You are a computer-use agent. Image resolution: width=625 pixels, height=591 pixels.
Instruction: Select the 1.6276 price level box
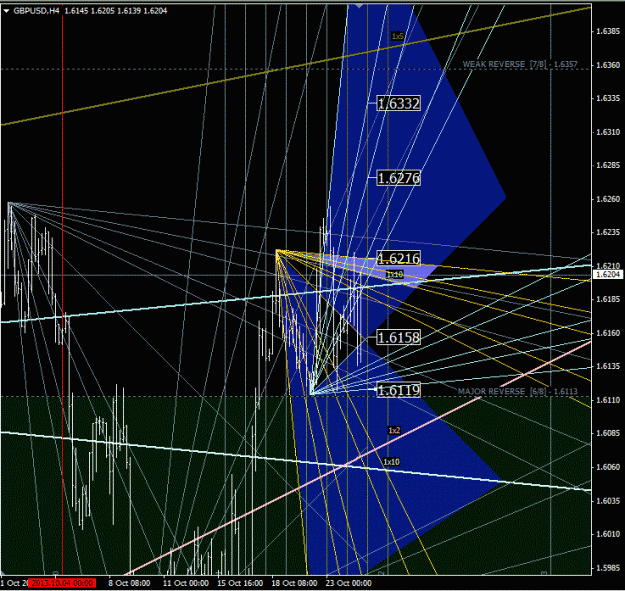pos(398,178)
